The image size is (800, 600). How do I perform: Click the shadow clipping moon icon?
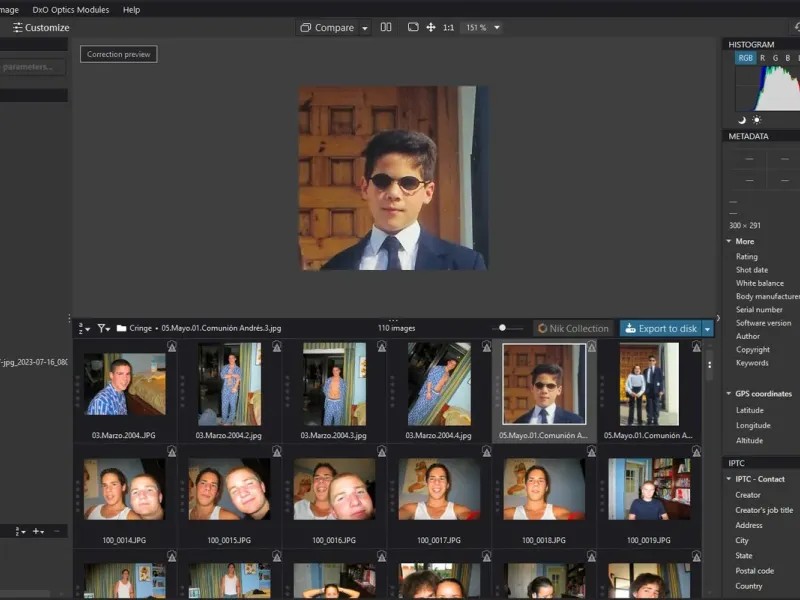pos(742,120)
